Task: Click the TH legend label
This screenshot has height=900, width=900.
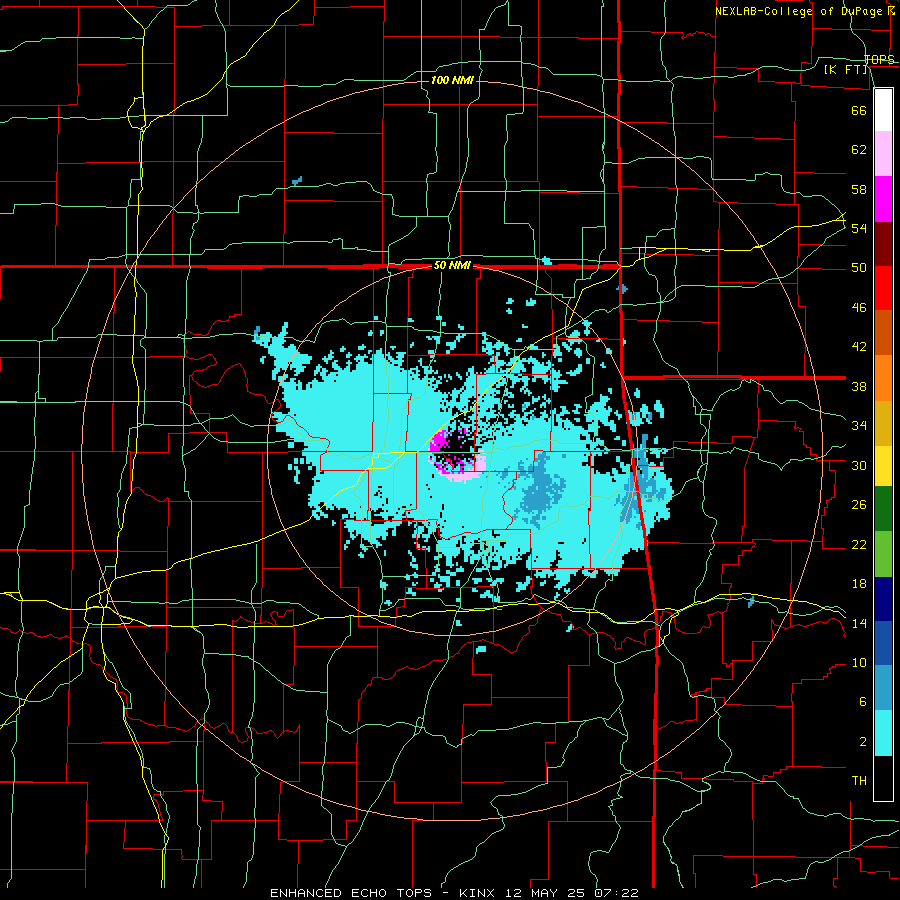Action: click(859, 781)
